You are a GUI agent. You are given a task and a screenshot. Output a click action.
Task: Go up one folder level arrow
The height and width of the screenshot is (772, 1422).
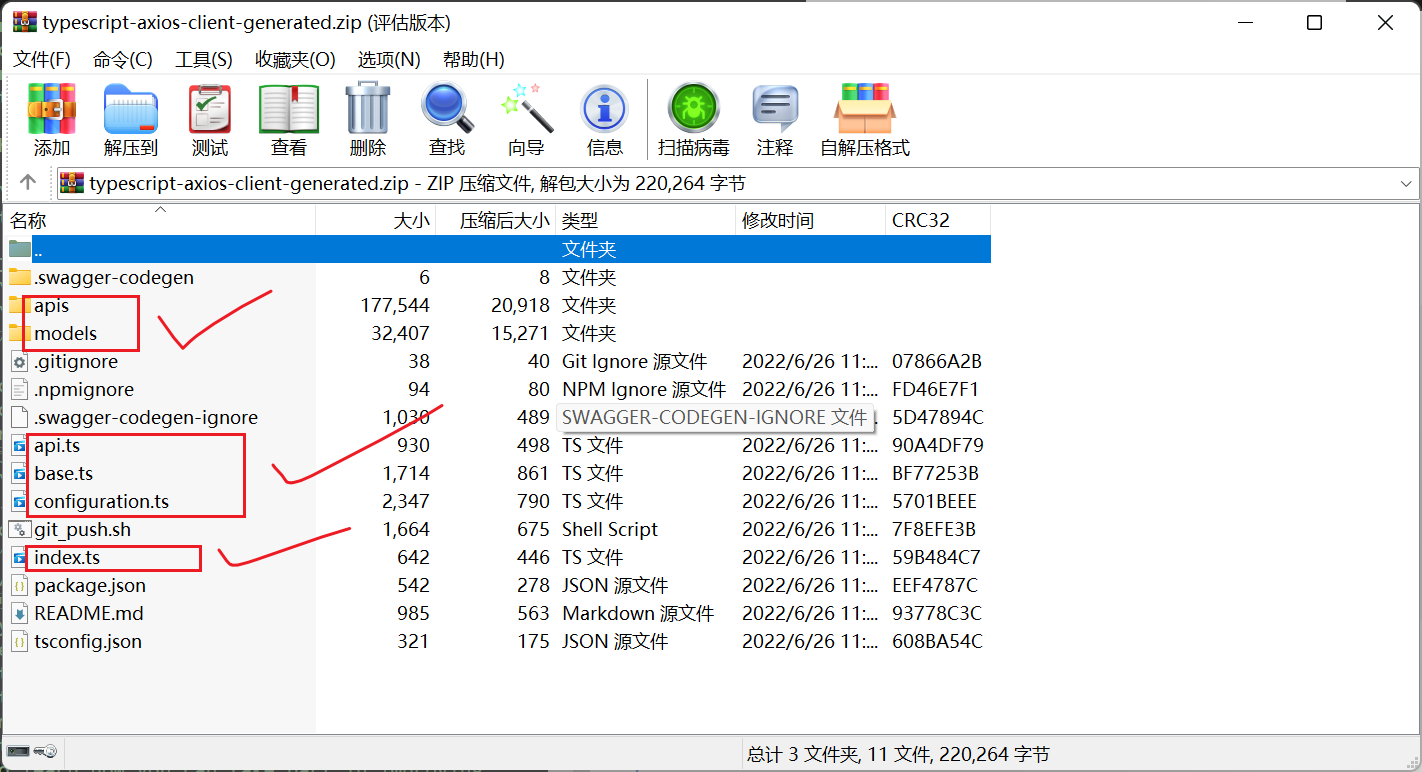click(28, 183)
